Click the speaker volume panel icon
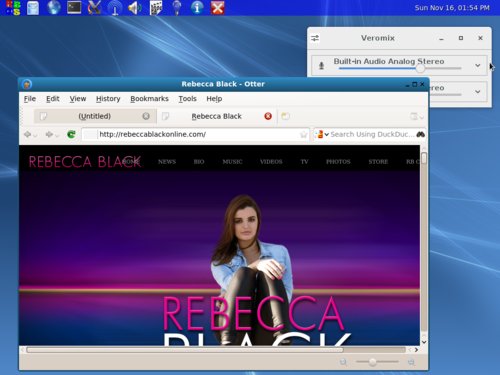 point(135,8)
